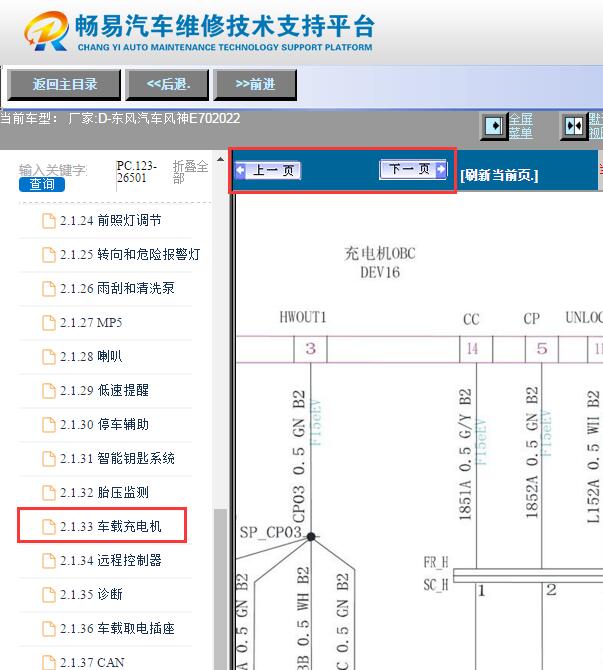This screenshot has width=603, height=670.
Task: Click SC_H connector label
Action: coord(435,585)
